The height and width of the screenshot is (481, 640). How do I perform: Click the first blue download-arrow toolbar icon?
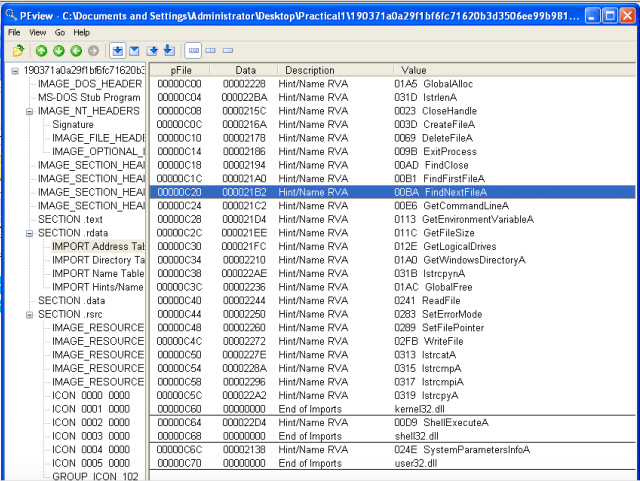117,50
